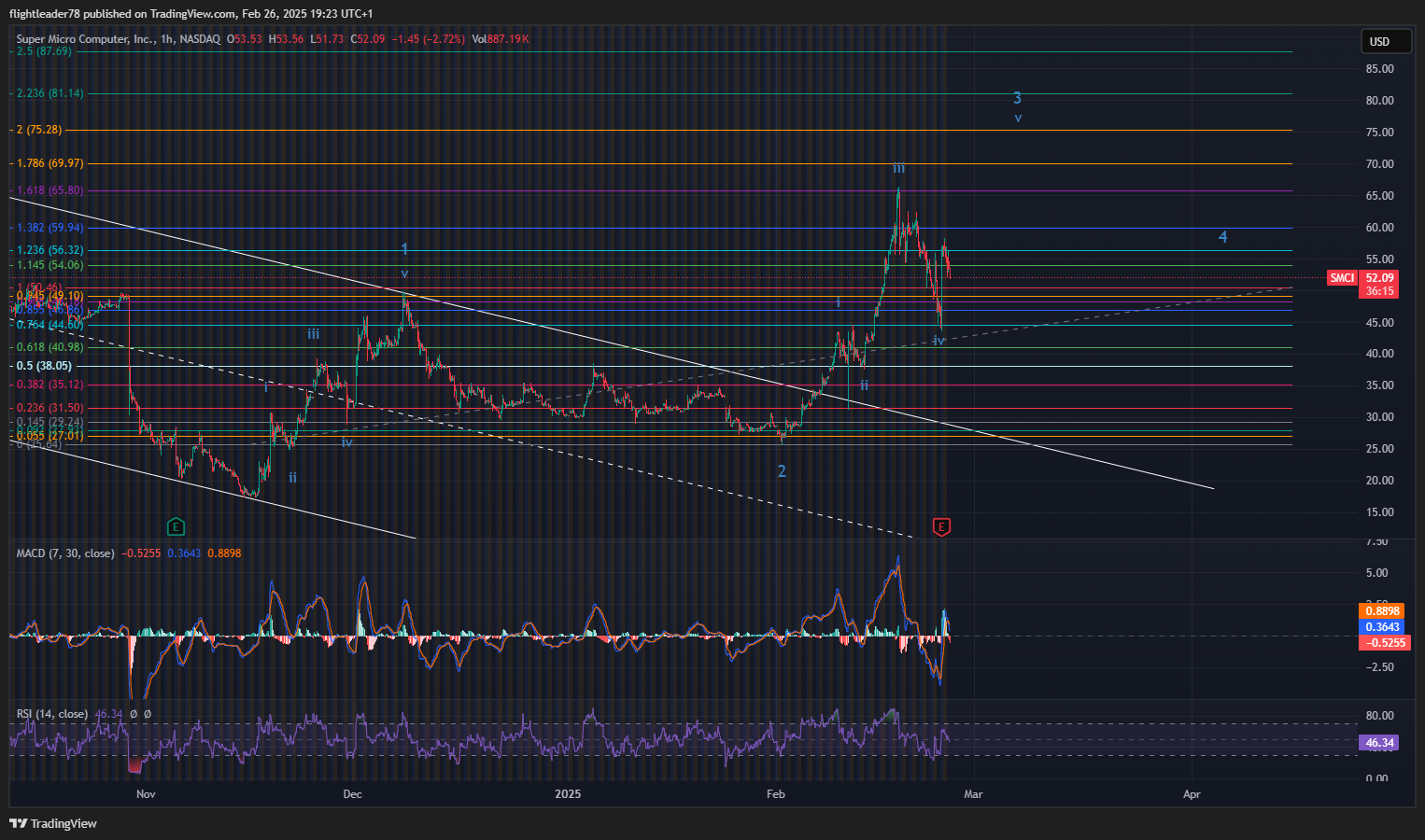The image size is (1425, 840).
Task: Select the 1.236 (56.32) Fibonacci level label
Action: tap(48, 250)
